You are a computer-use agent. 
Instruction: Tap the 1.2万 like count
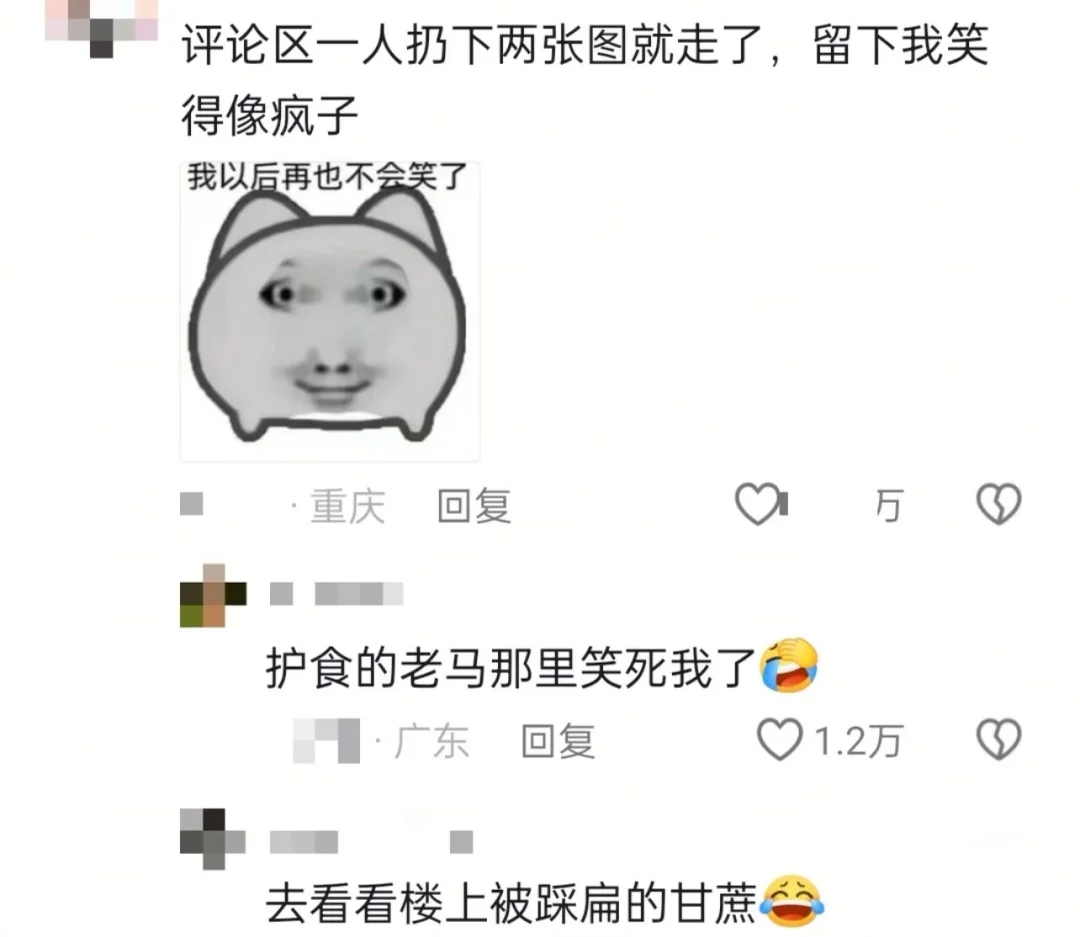858,742
